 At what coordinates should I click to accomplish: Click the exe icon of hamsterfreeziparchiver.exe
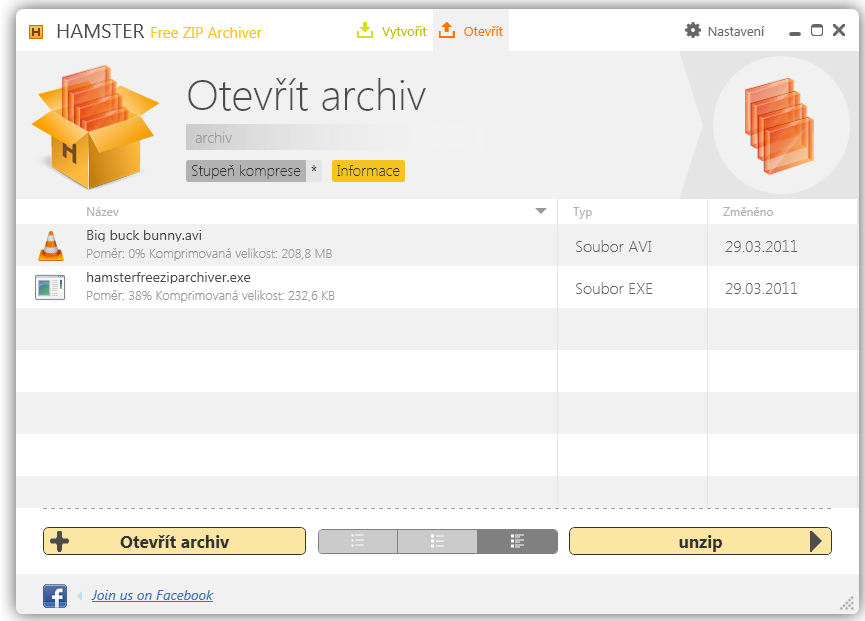(50, 287)
